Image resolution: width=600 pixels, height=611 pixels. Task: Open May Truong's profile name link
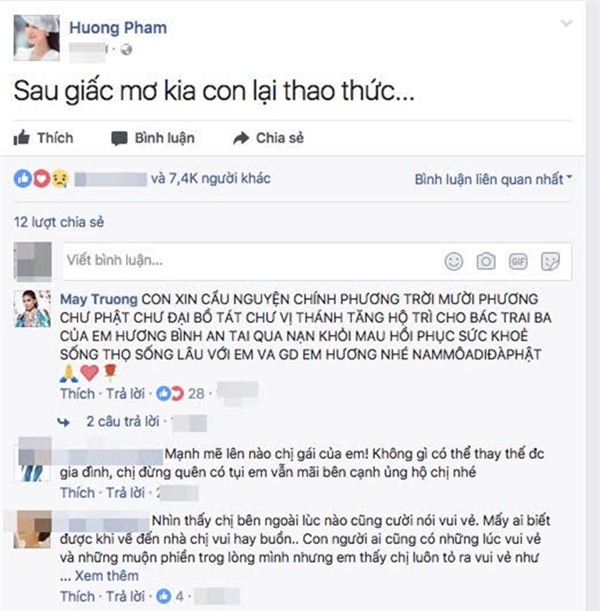click(99, 299)
